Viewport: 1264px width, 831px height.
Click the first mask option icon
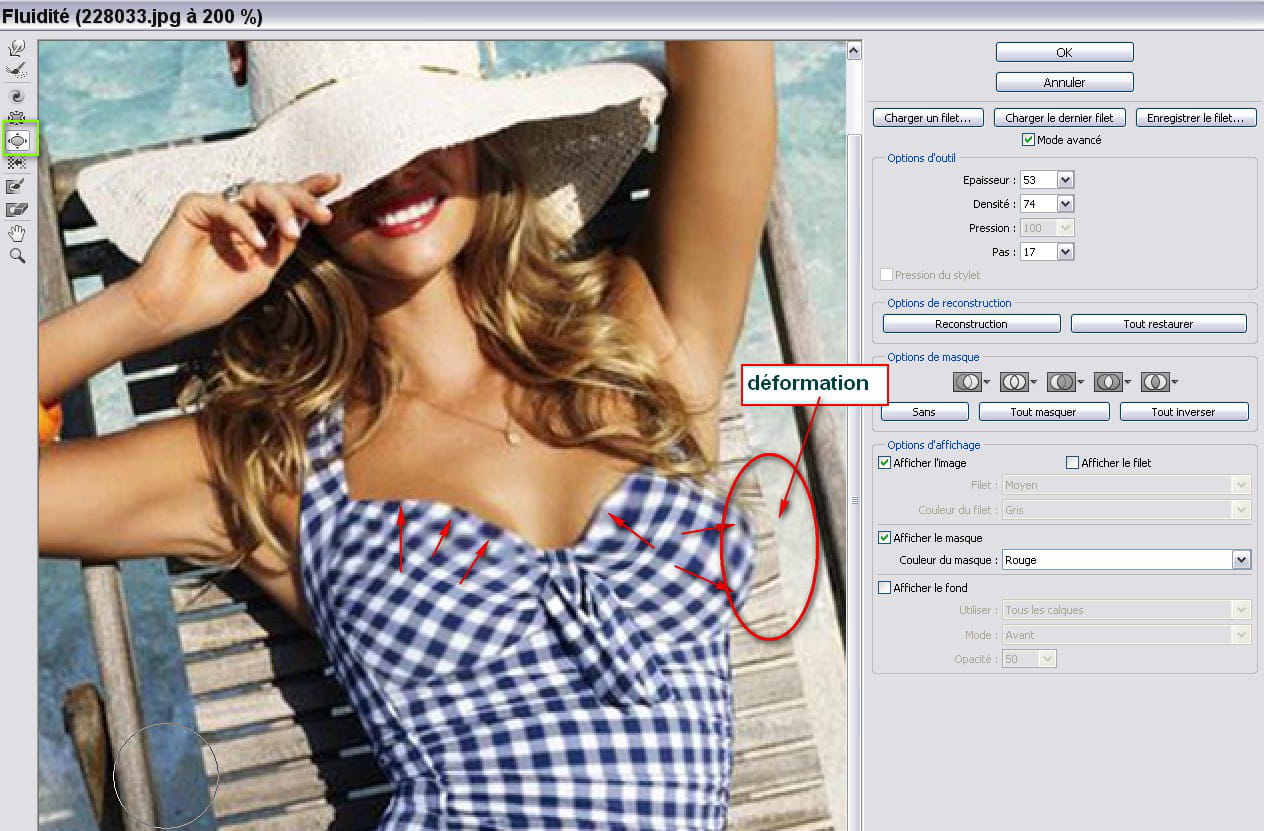point(967,382)
